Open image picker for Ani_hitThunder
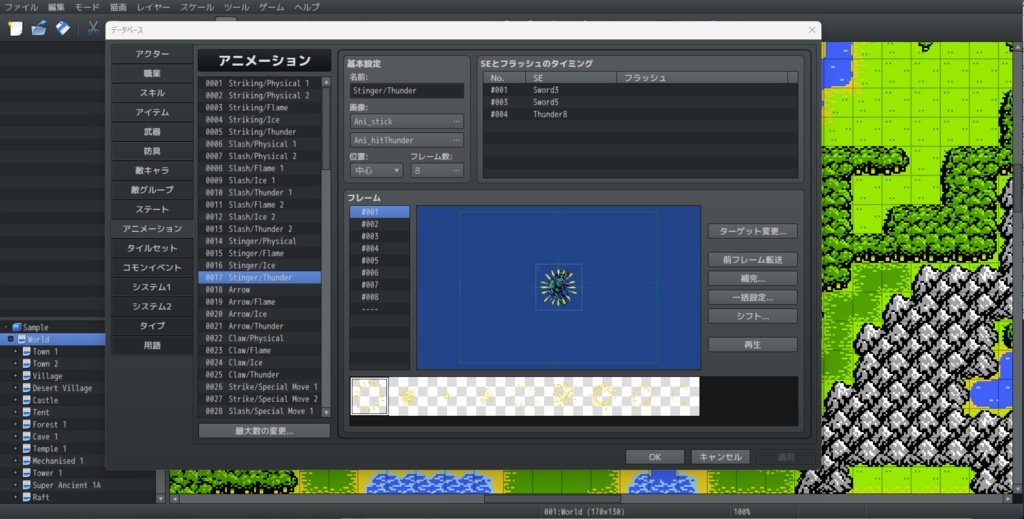 pyautogui.click(x=456, y=140)
